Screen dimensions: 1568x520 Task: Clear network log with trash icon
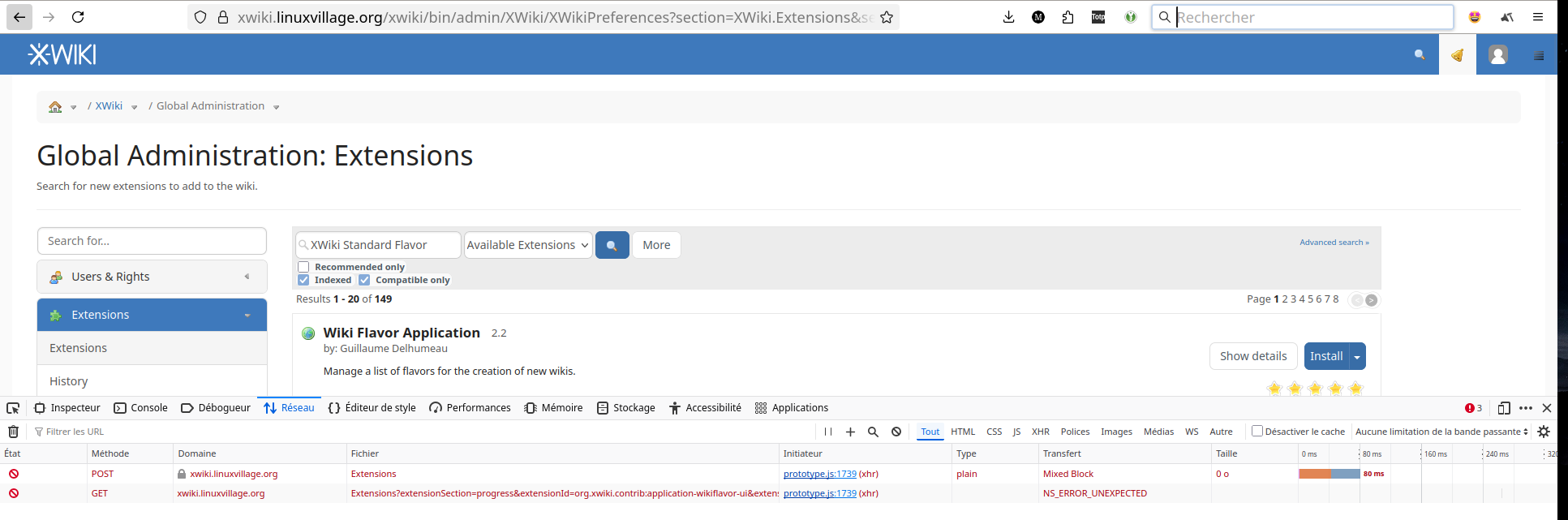click(13, 432)
